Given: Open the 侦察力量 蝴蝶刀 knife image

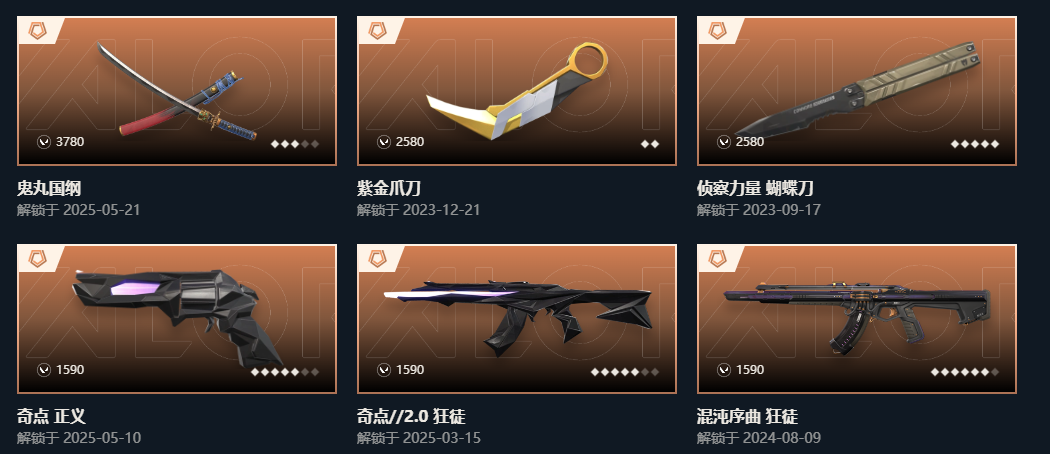Looking at the screenshot, I should pyautogui.click(x=857, y=89).
